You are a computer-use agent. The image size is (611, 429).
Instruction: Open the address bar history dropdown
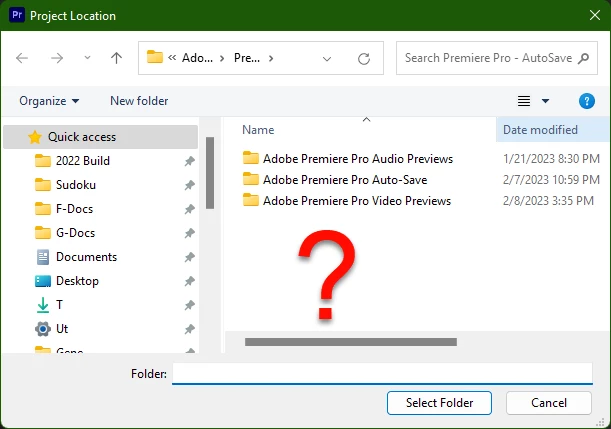(x=327, y=59)
